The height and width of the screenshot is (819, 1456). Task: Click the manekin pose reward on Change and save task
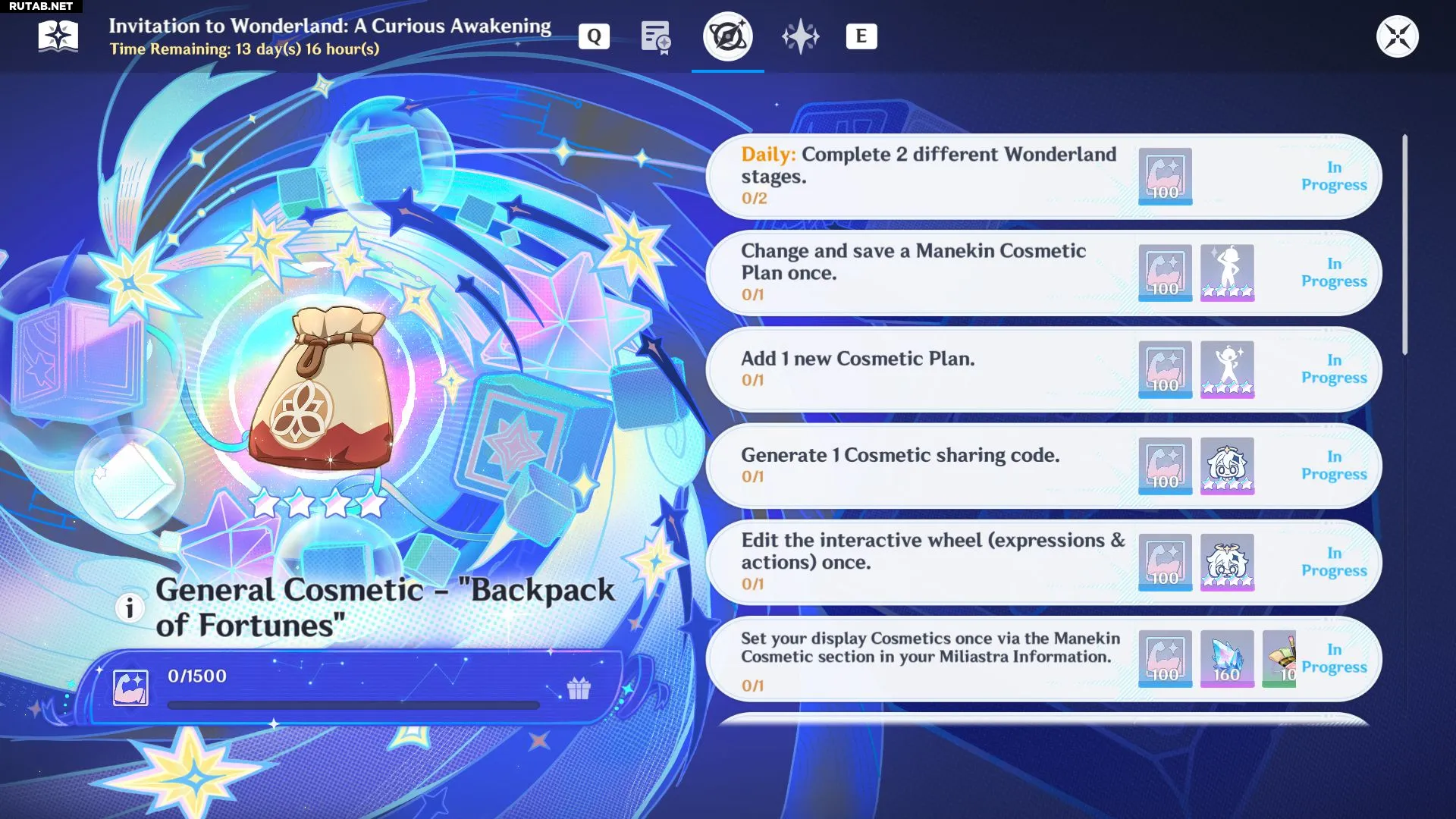pos(1227,272)
